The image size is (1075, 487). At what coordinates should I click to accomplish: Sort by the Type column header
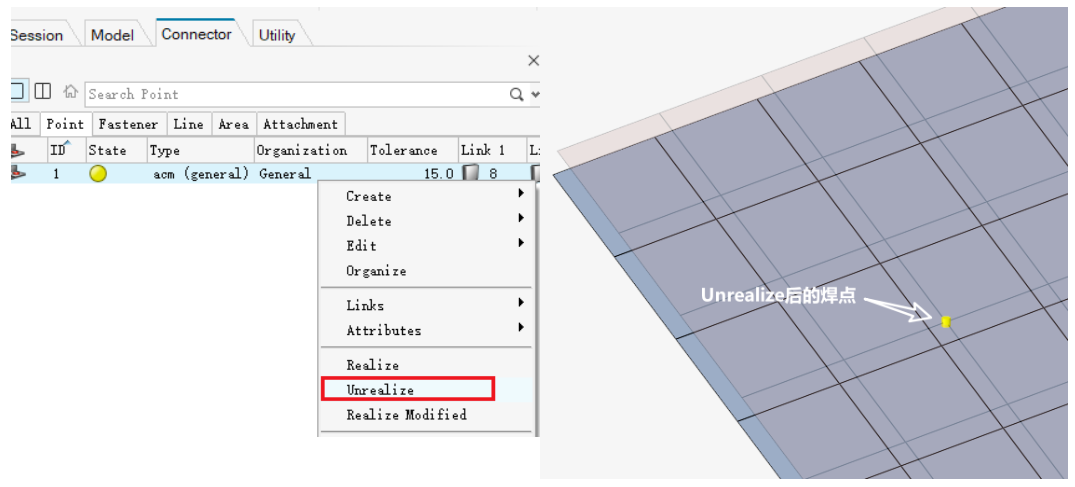click(200, 150)
